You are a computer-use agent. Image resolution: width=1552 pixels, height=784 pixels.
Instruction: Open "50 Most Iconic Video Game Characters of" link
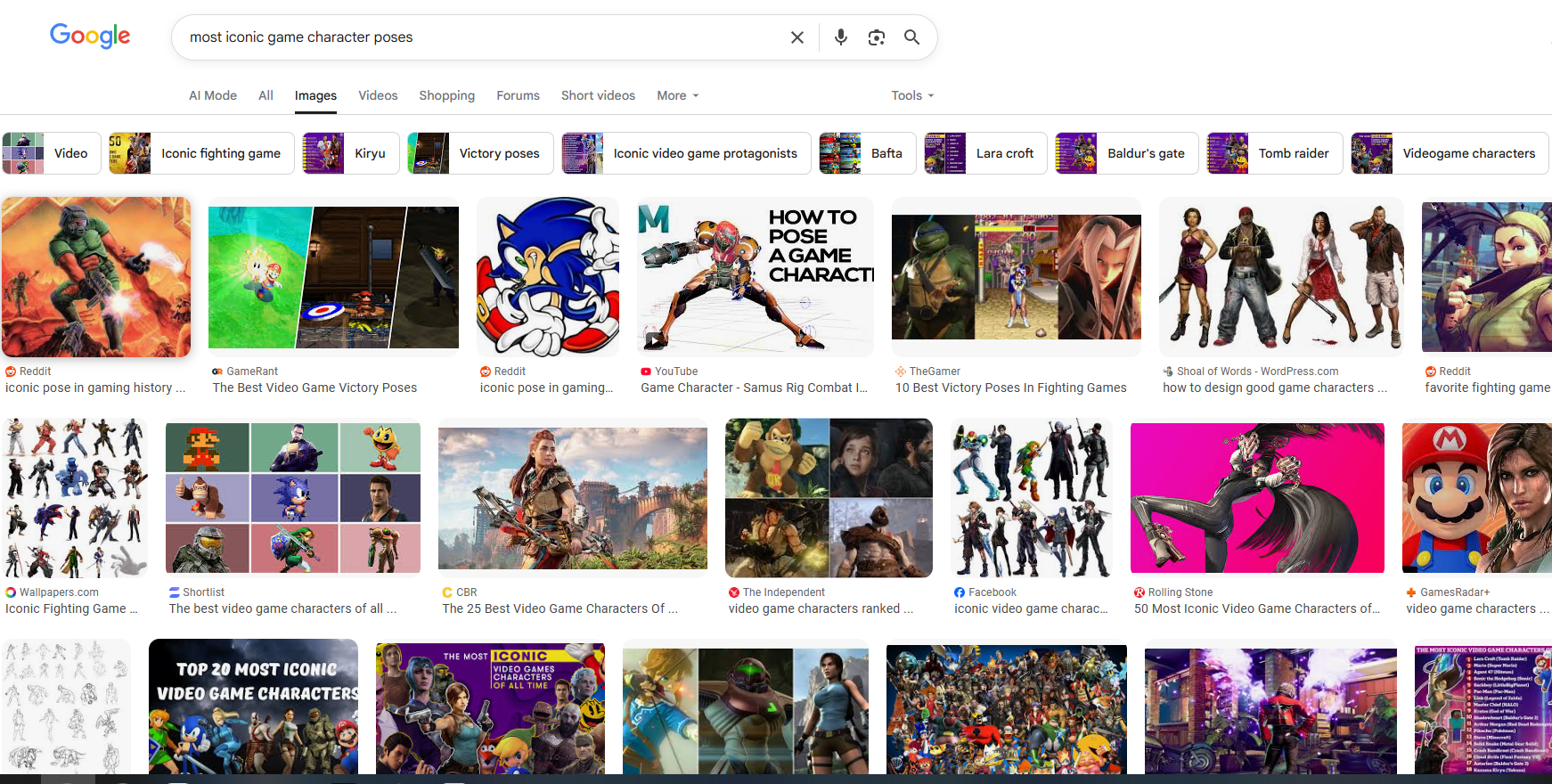tap(1257, 608)
